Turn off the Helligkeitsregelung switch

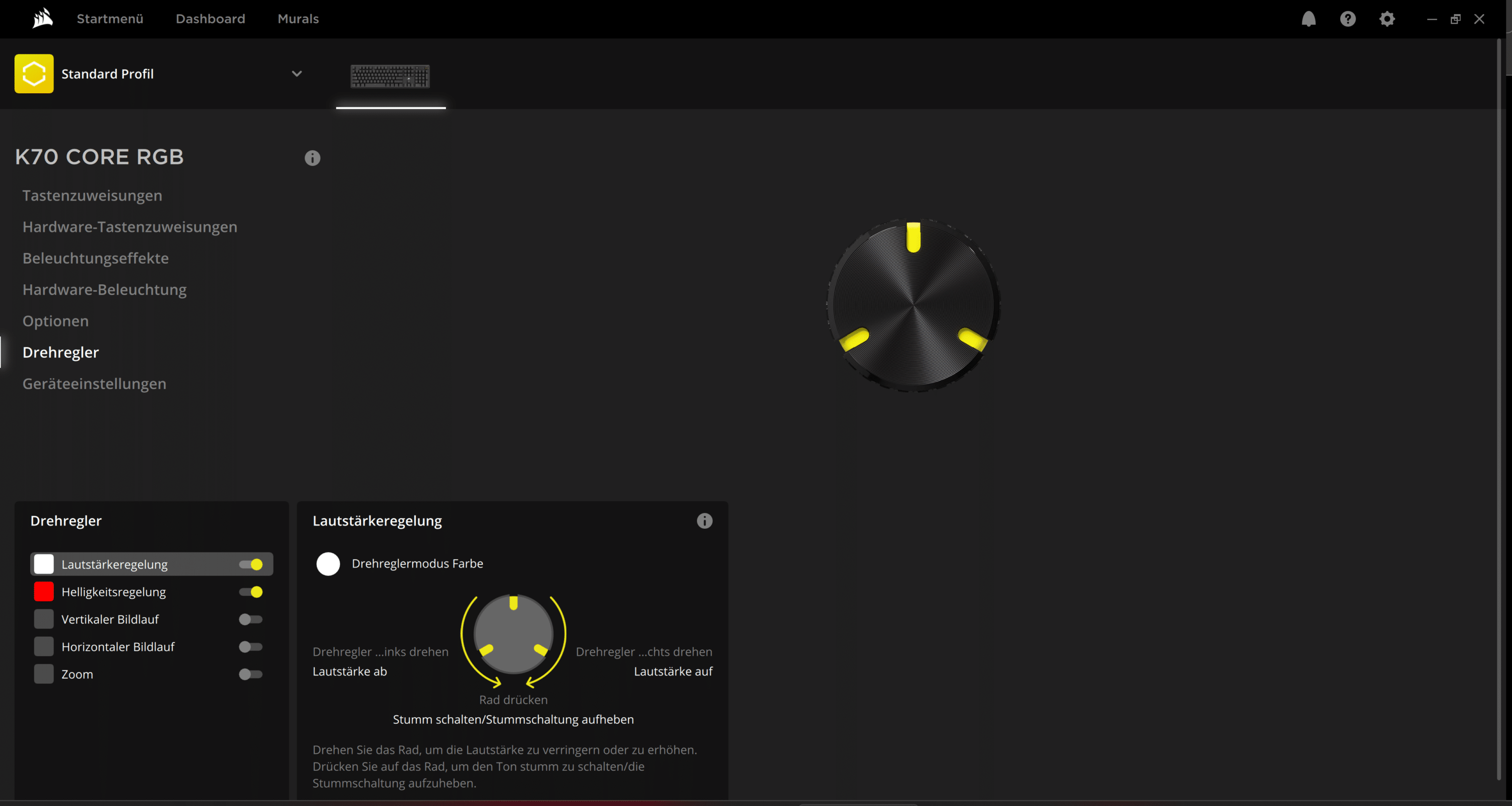click(x=250, y=592)
